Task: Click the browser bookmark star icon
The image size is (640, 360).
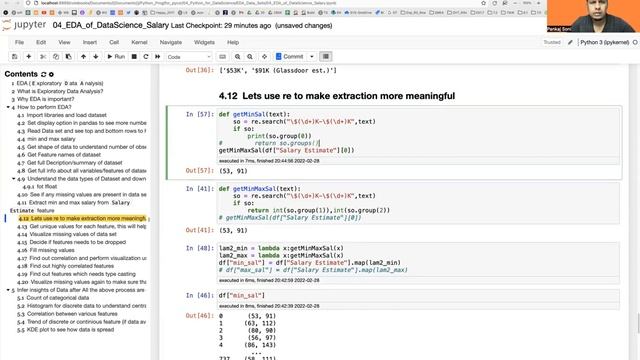Action: [484, 3]
